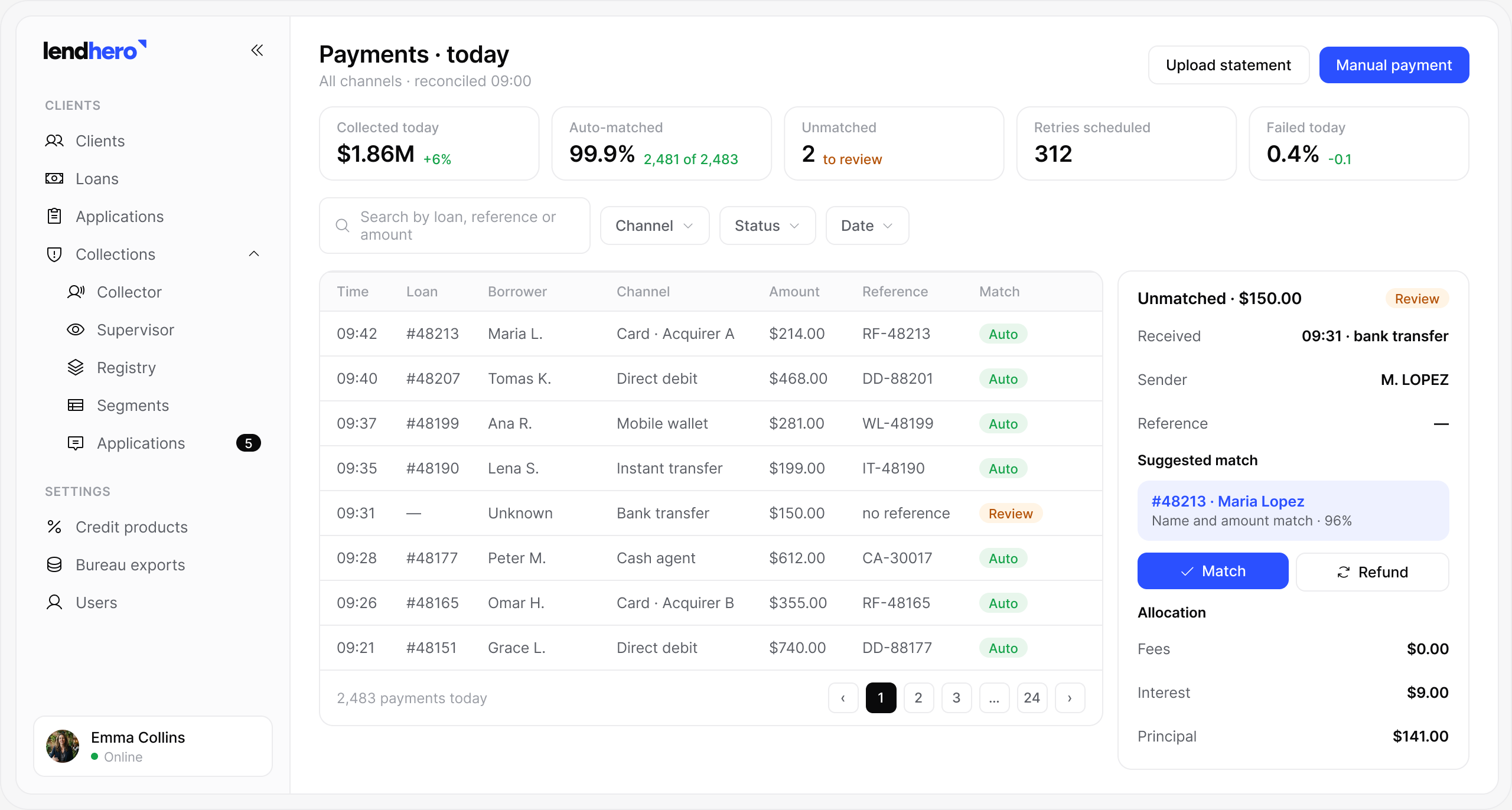Image resolution: width=1512 pixels, height=810 pixels.
Task: Open the Date filter dropdown
Action: pyautogui.click(x=867, y=226)
